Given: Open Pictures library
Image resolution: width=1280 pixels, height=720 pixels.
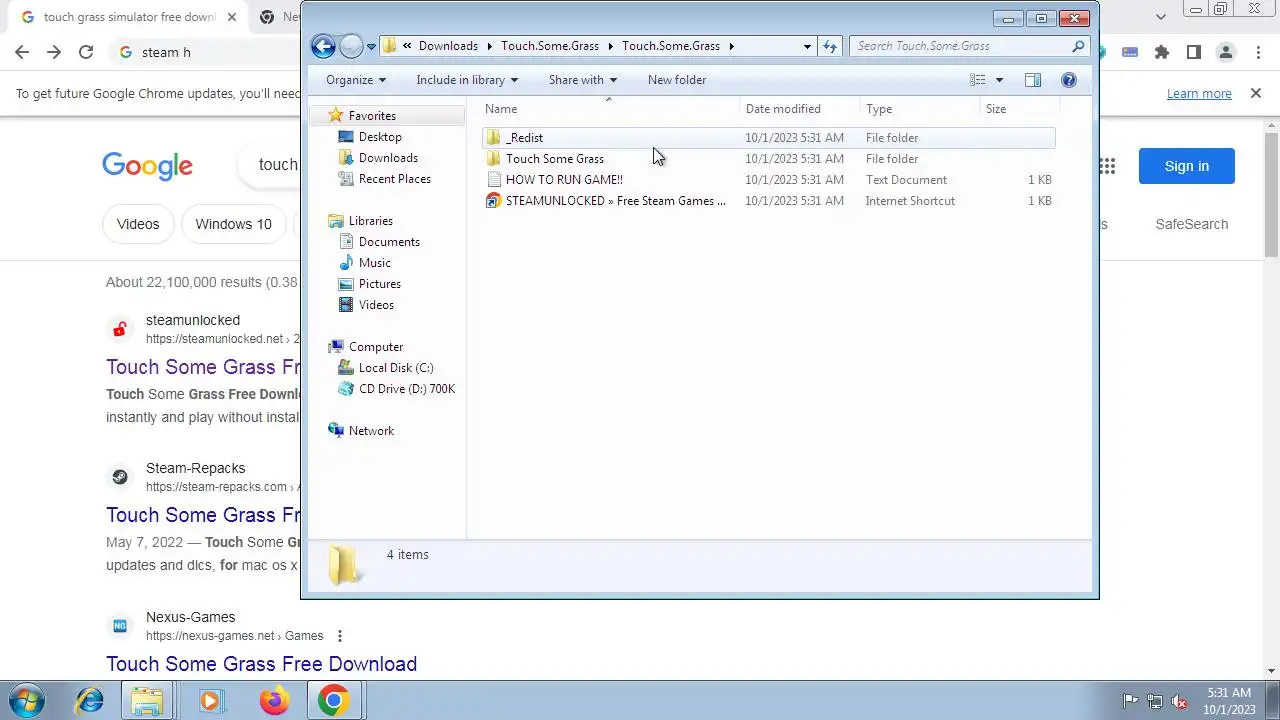Looking at the screenshot, I should [x=379, y=284].
